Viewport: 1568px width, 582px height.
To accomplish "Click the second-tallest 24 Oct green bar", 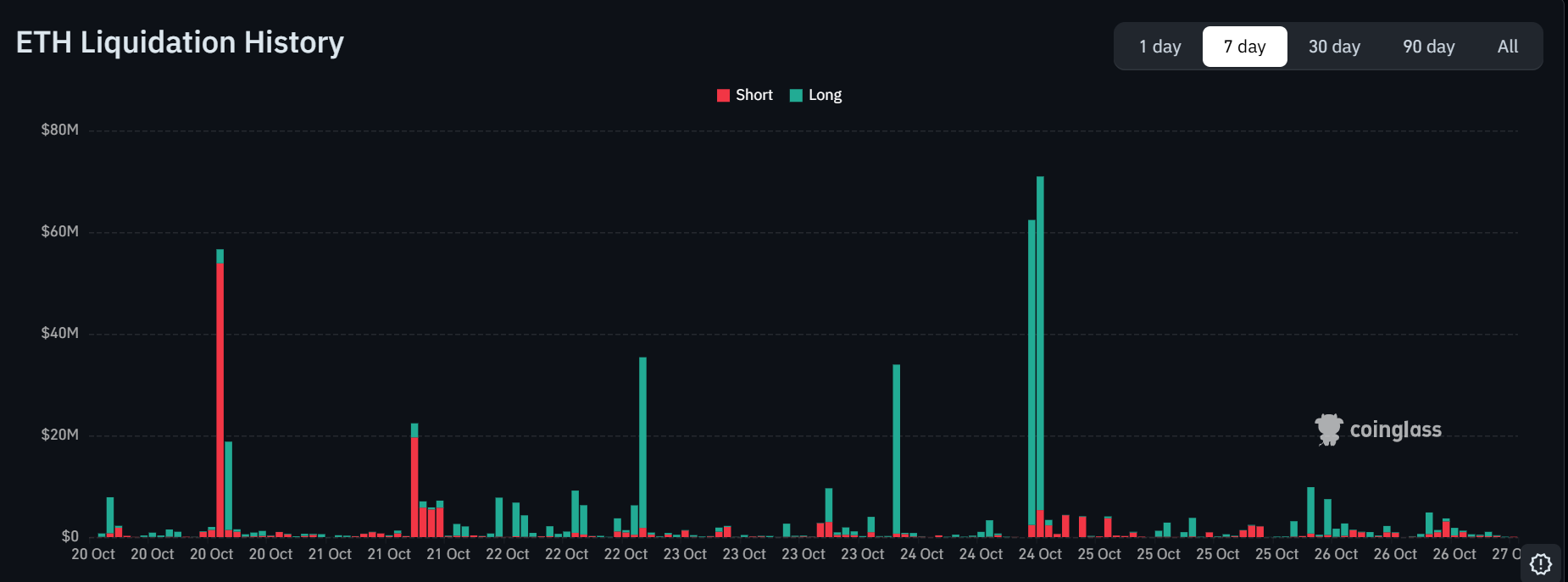I will pos(1031,373).
